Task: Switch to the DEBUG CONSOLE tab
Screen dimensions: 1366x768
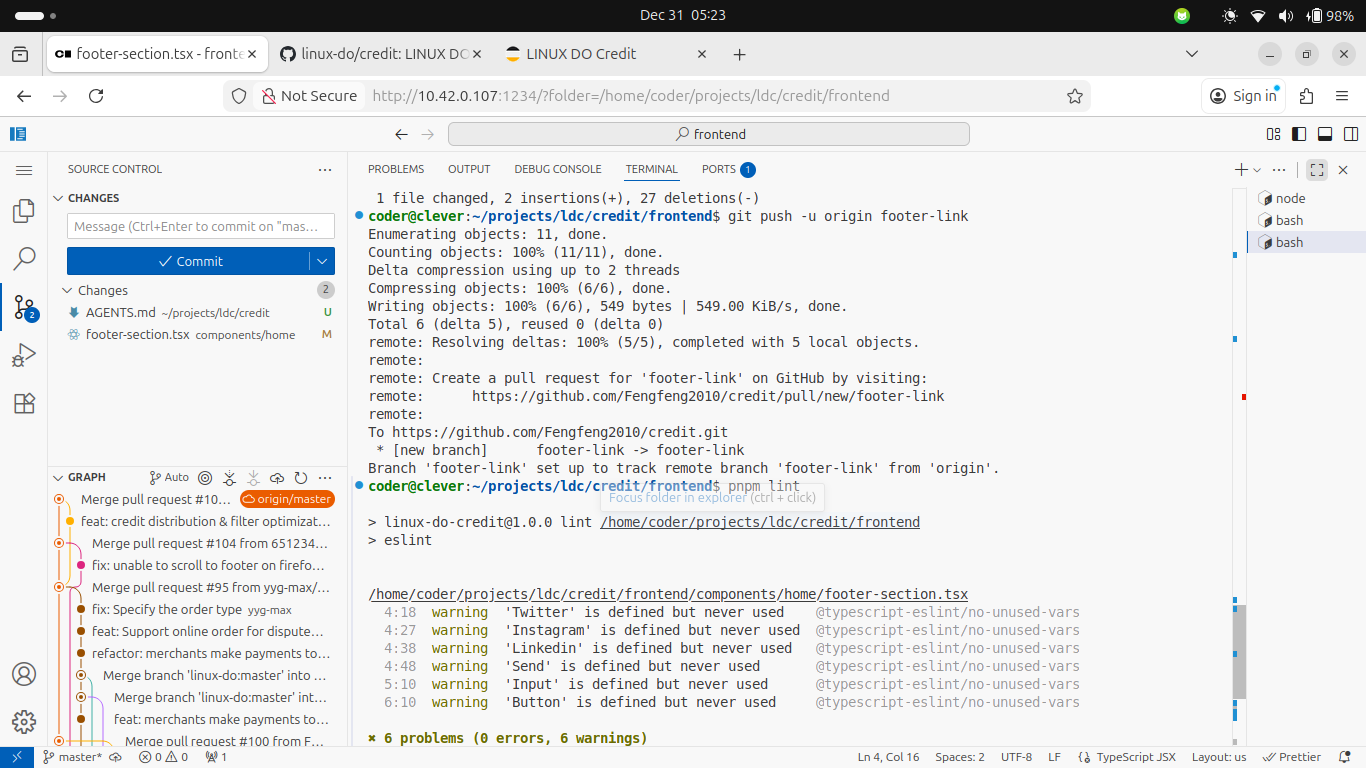Action: (x=558, y=169)
